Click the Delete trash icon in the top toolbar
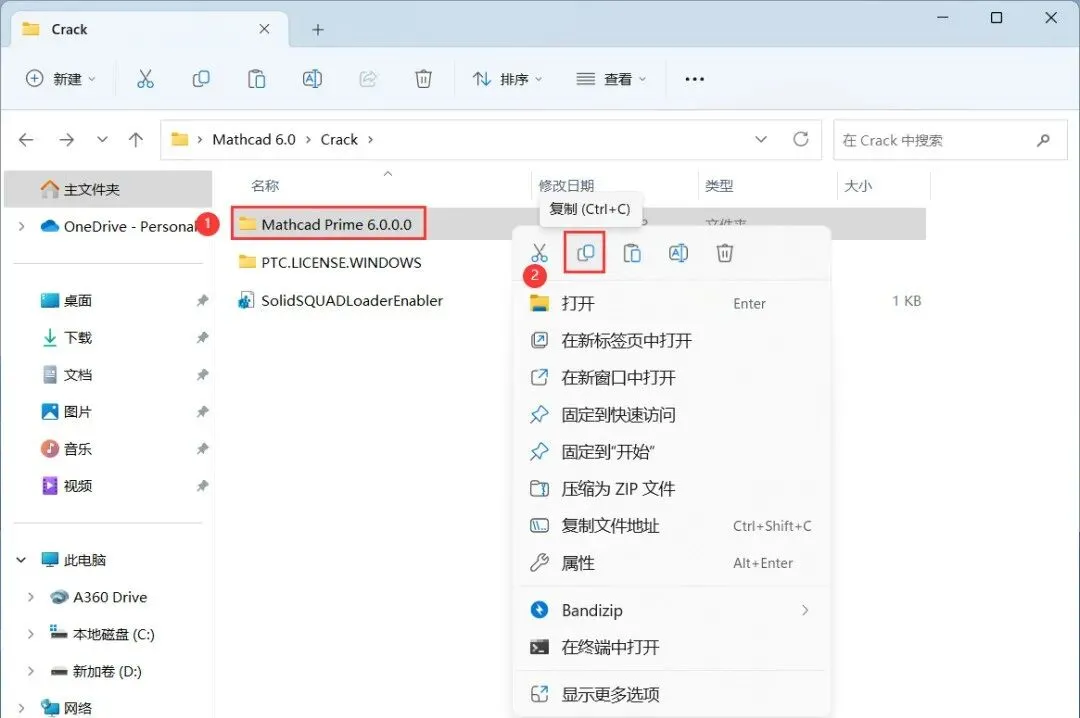The height and width of the screenshot is (718, 1080). coord(423,79)
